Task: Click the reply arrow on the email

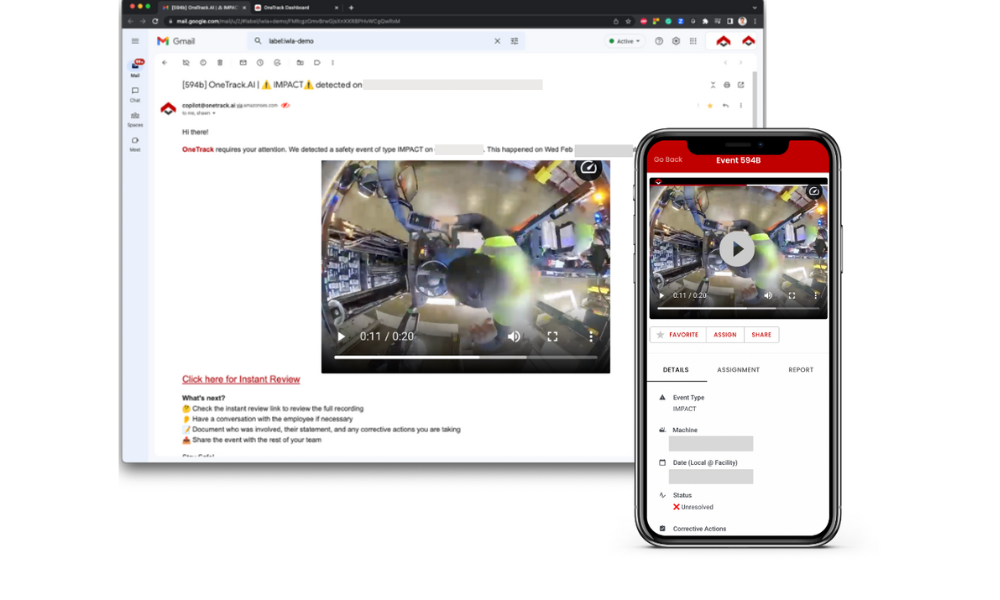Action: (x=725, y=105)
